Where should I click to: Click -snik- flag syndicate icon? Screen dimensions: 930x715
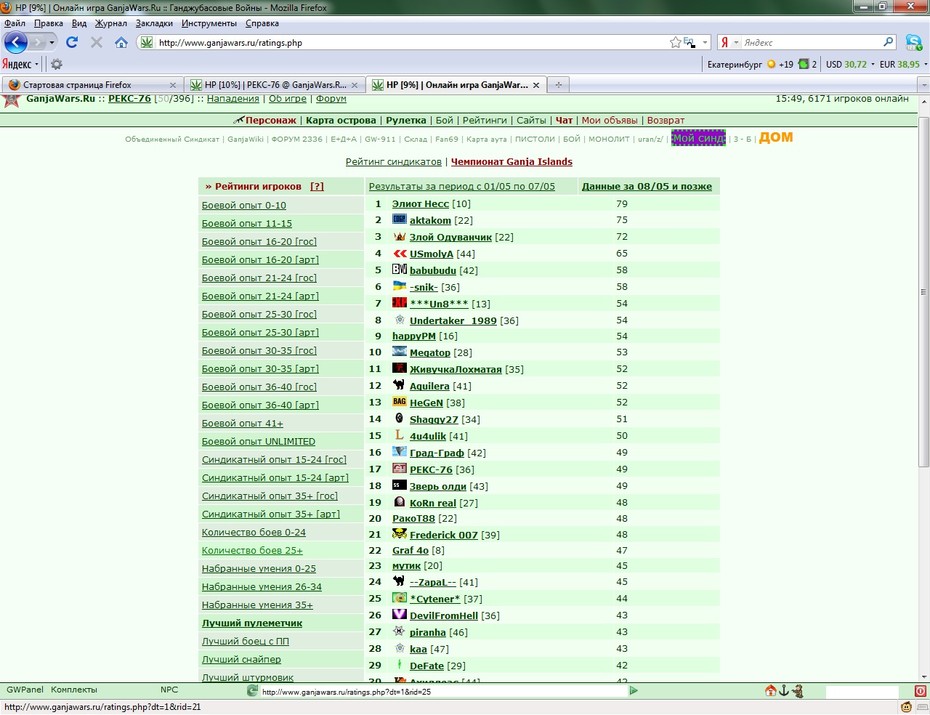(399, 286)
